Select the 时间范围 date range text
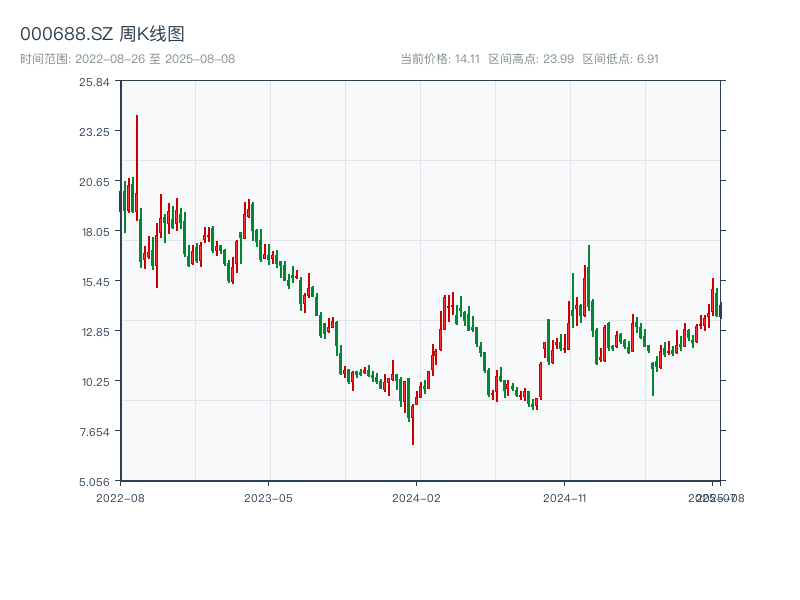800x600 pixels. tap(127, 59)
